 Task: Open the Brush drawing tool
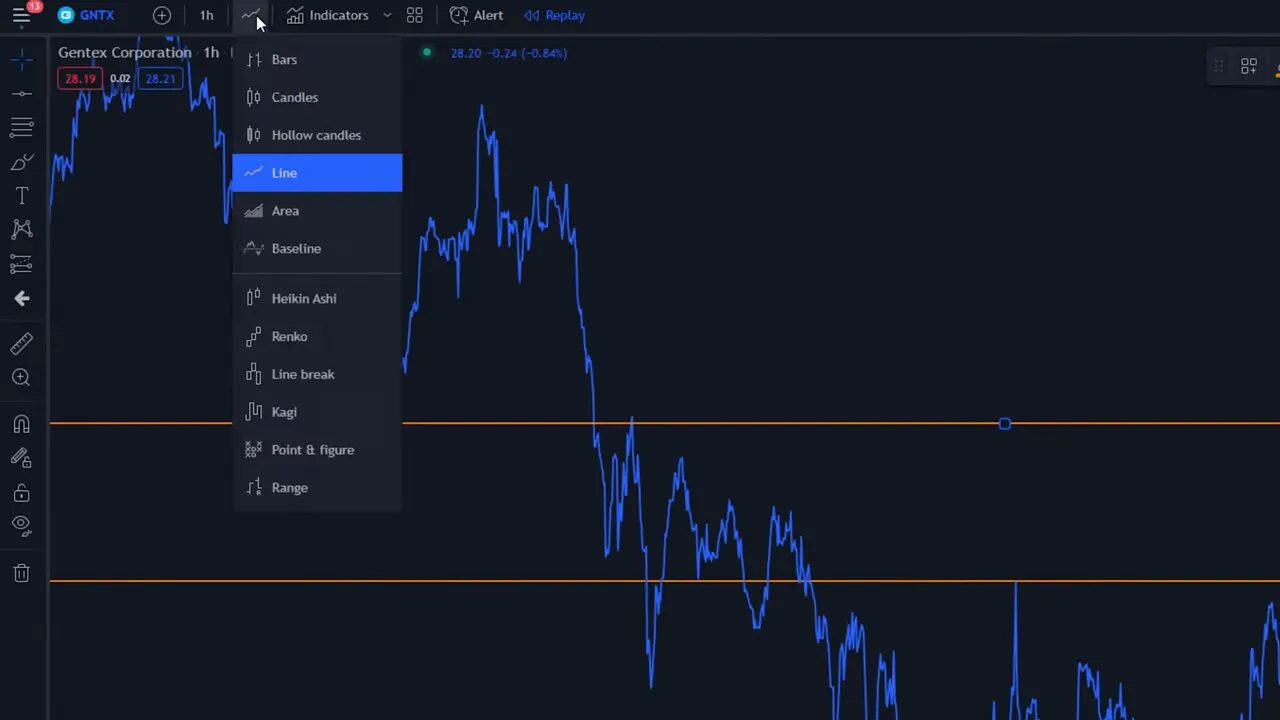pyautogui.click(x=21, y=162)
